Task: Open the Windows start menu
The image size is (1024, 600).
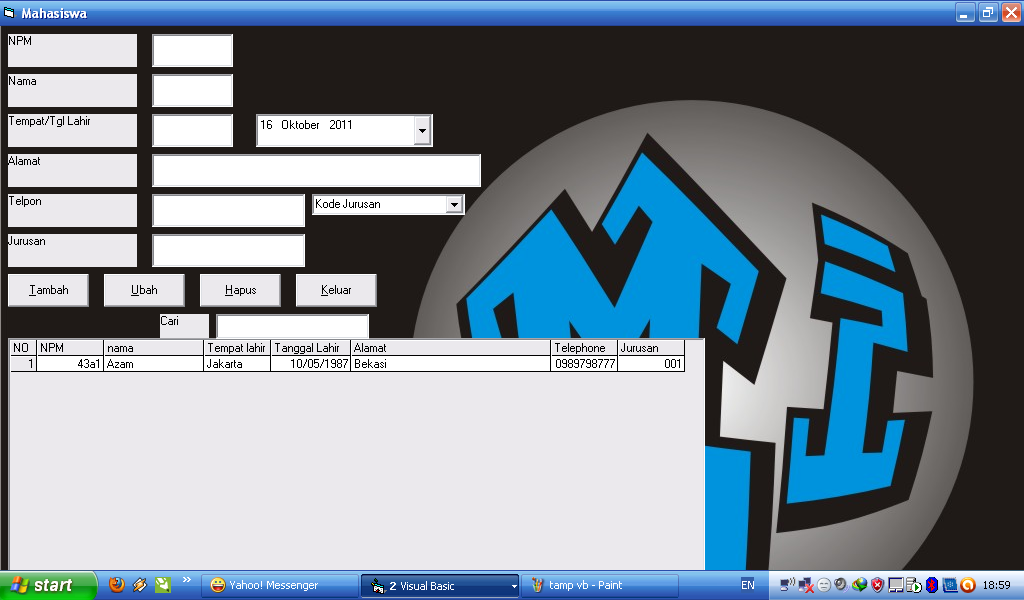Action: (x=47, y=585)
